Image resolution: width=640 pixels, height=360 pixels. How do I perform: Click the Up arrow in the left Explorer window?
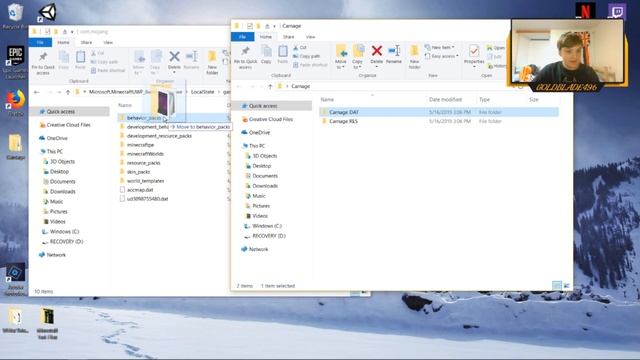(x=68, y=92)
